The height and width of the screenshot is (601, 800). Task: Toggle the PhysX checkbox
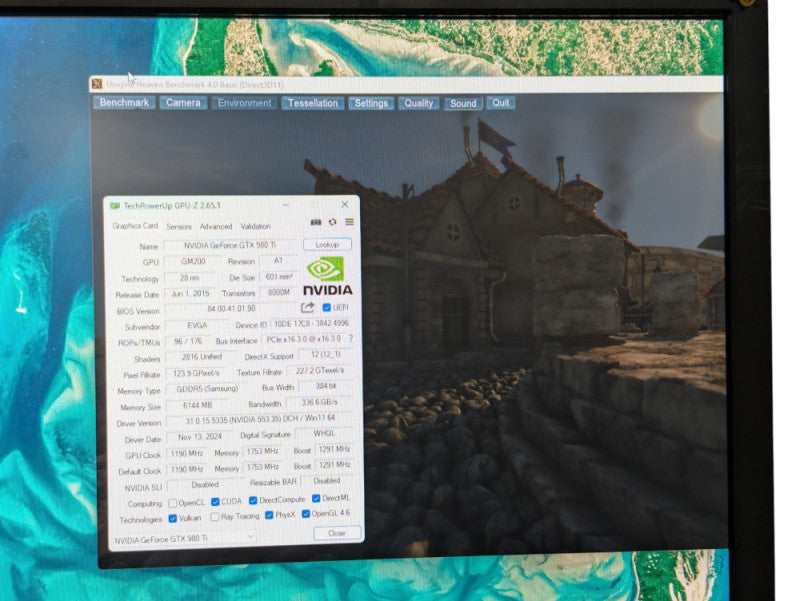tap(269, 515)
